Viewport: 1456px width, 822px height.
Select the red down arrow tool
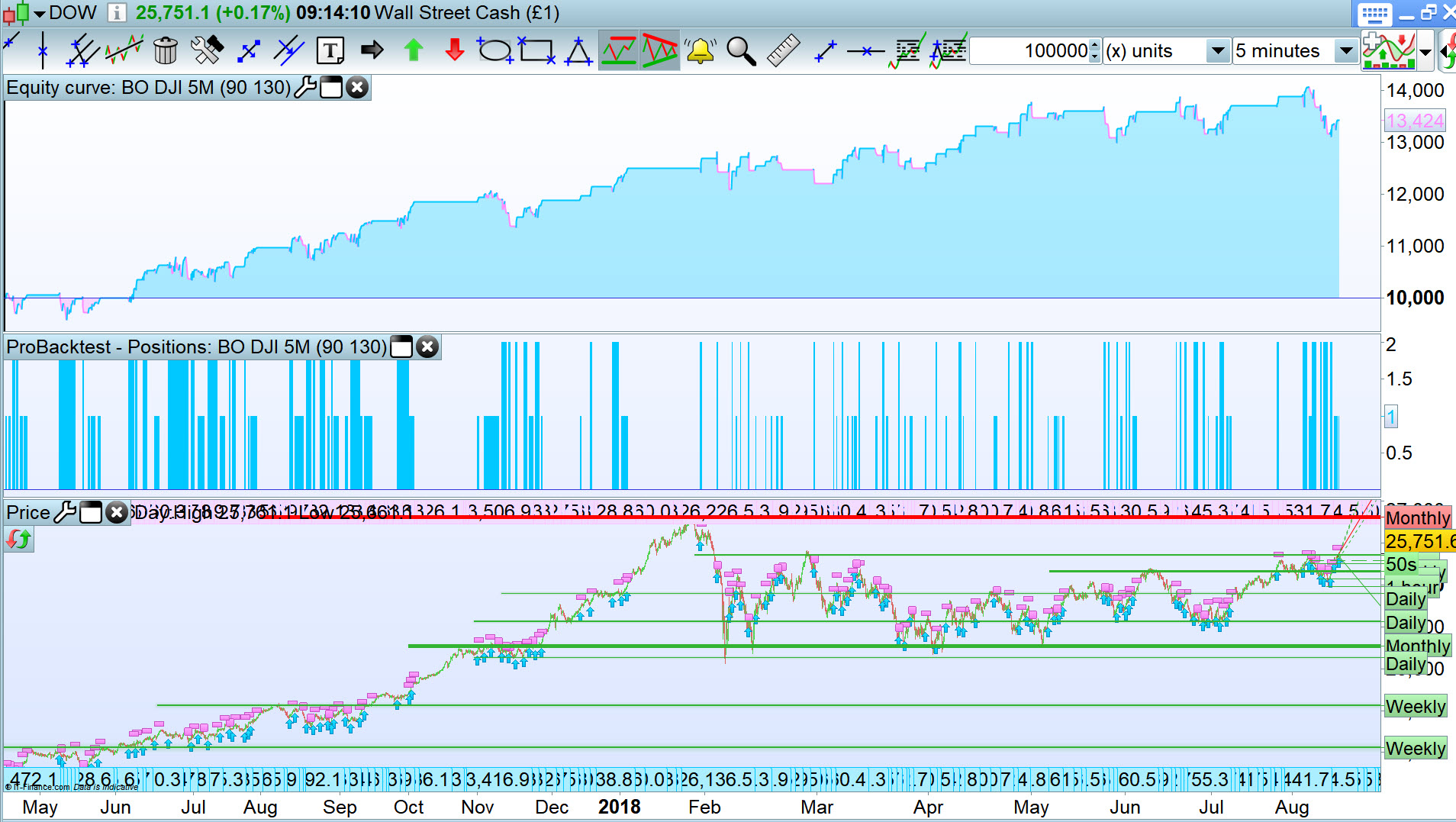click(x=455, y=50)
